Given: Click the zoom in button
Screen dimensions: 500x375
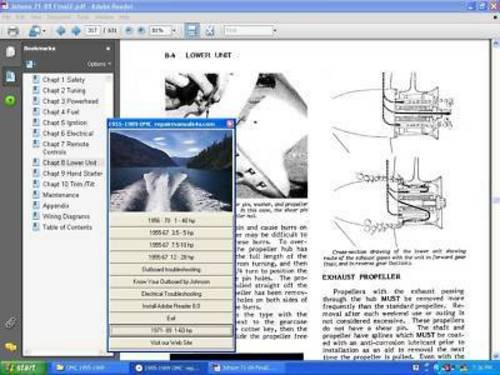Looking at the screenshot, I should 141,31.
